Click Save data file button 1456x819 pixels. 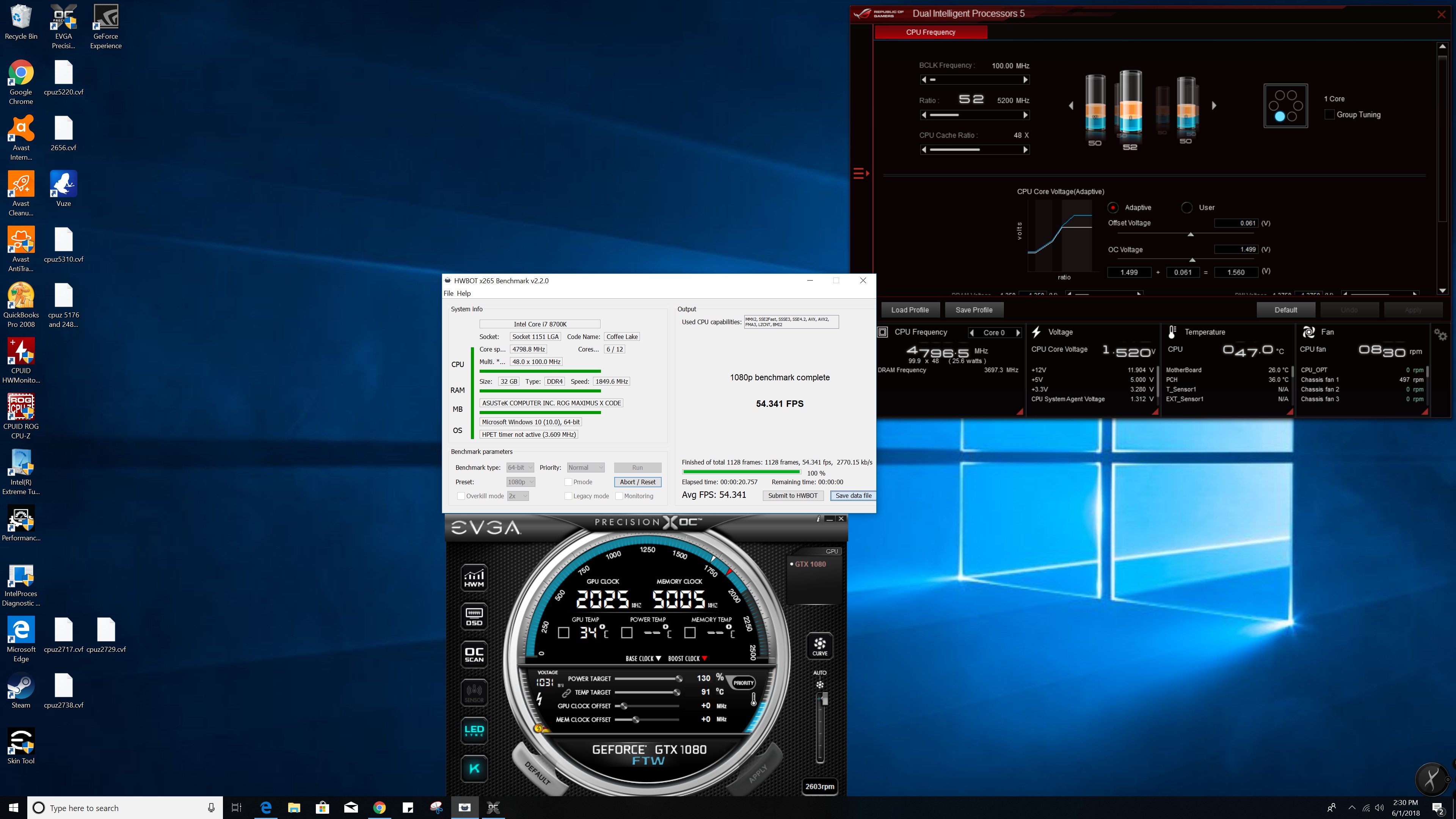point(854,496)
